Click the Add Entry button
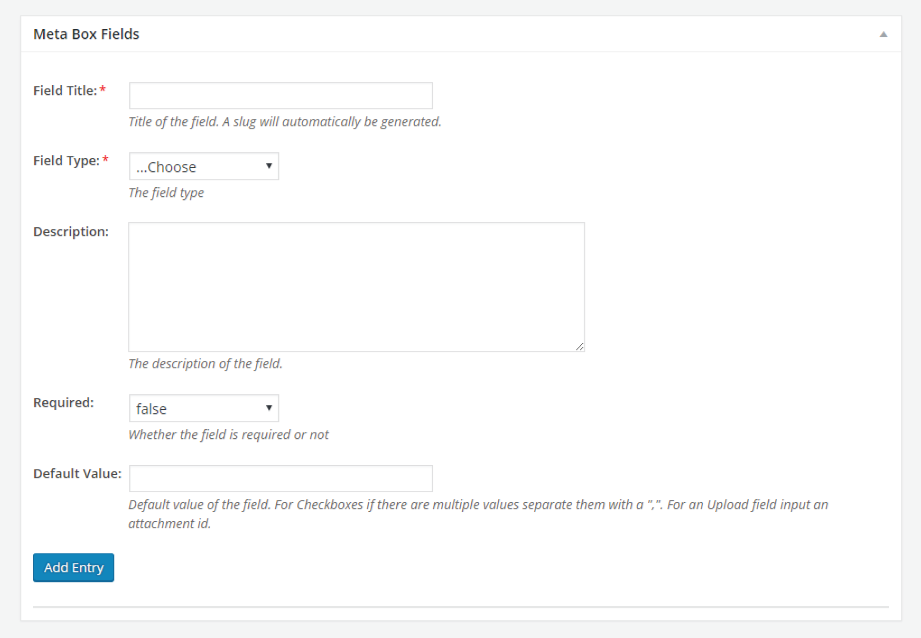This screenshot has height=638, width=921. (73, 568)
